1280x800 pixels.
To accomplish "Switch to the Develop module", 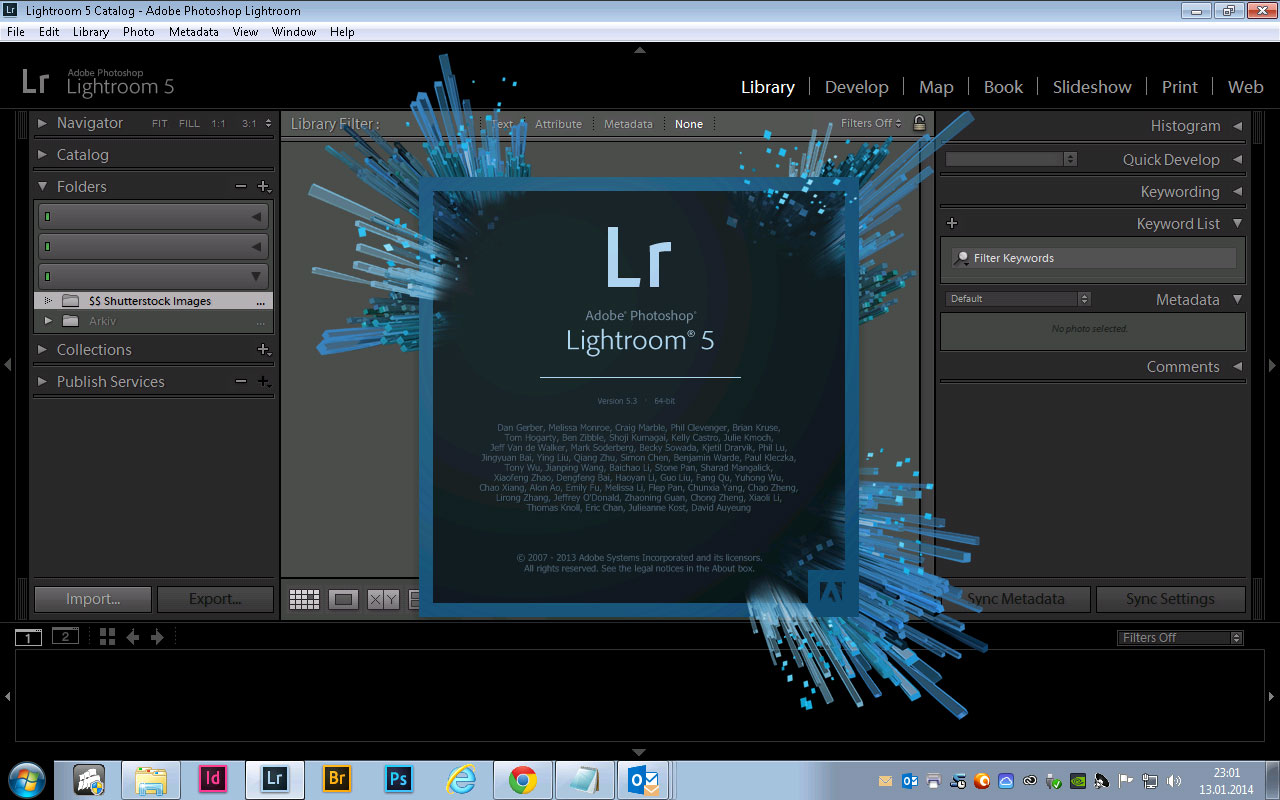I will (857, 87).
